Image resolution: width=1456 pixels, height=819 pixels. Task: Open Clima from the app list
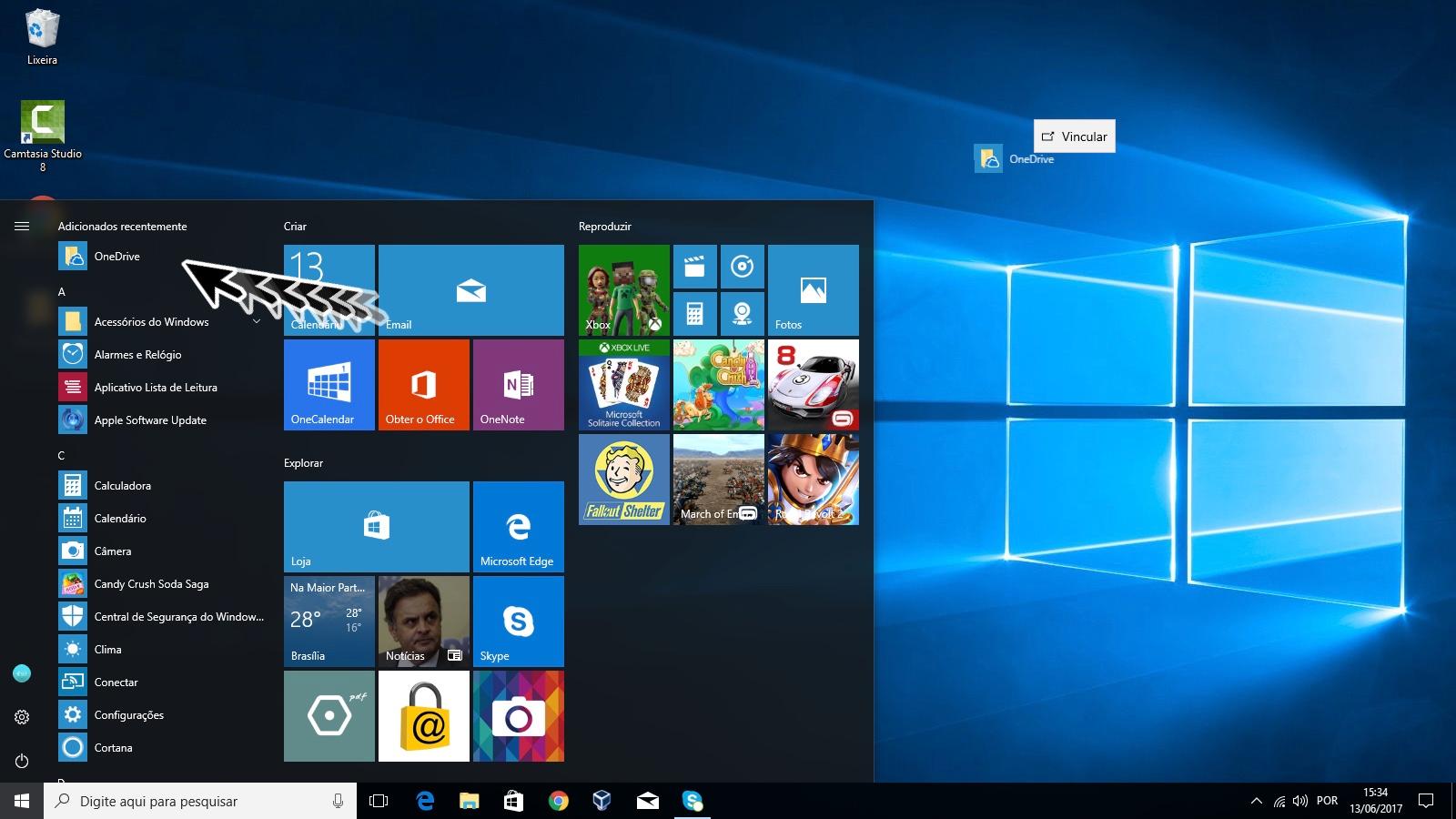(162, 649)
